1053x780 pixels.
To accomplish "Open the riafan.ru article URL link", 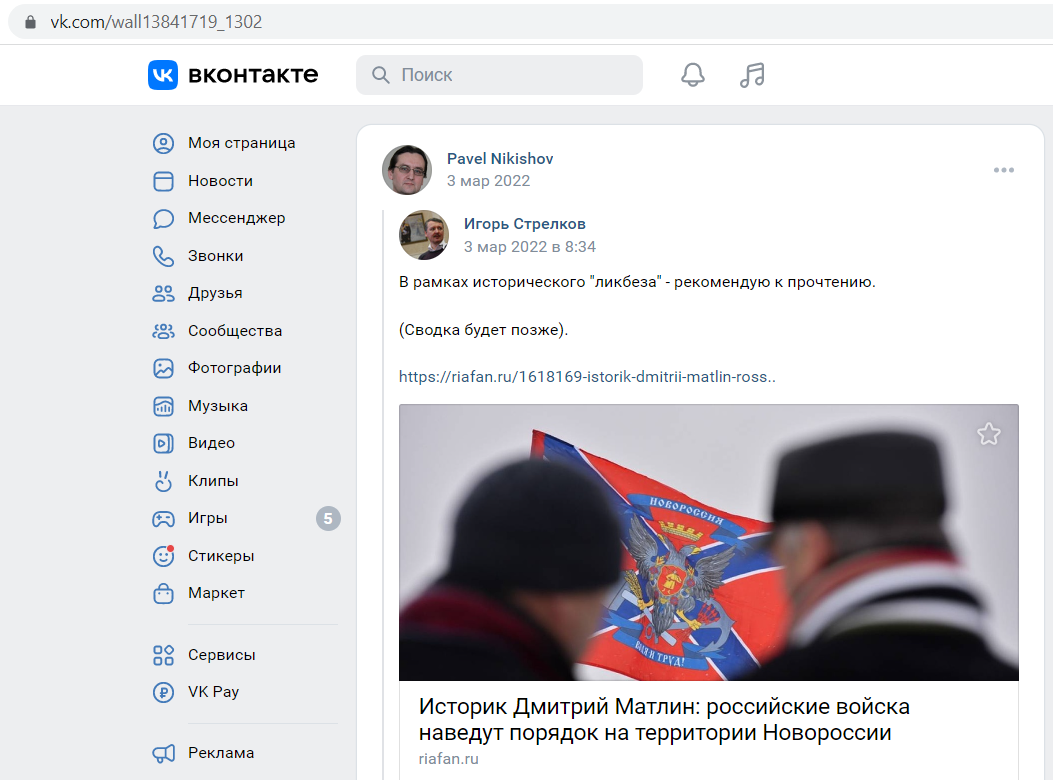I will pos(587,377).
